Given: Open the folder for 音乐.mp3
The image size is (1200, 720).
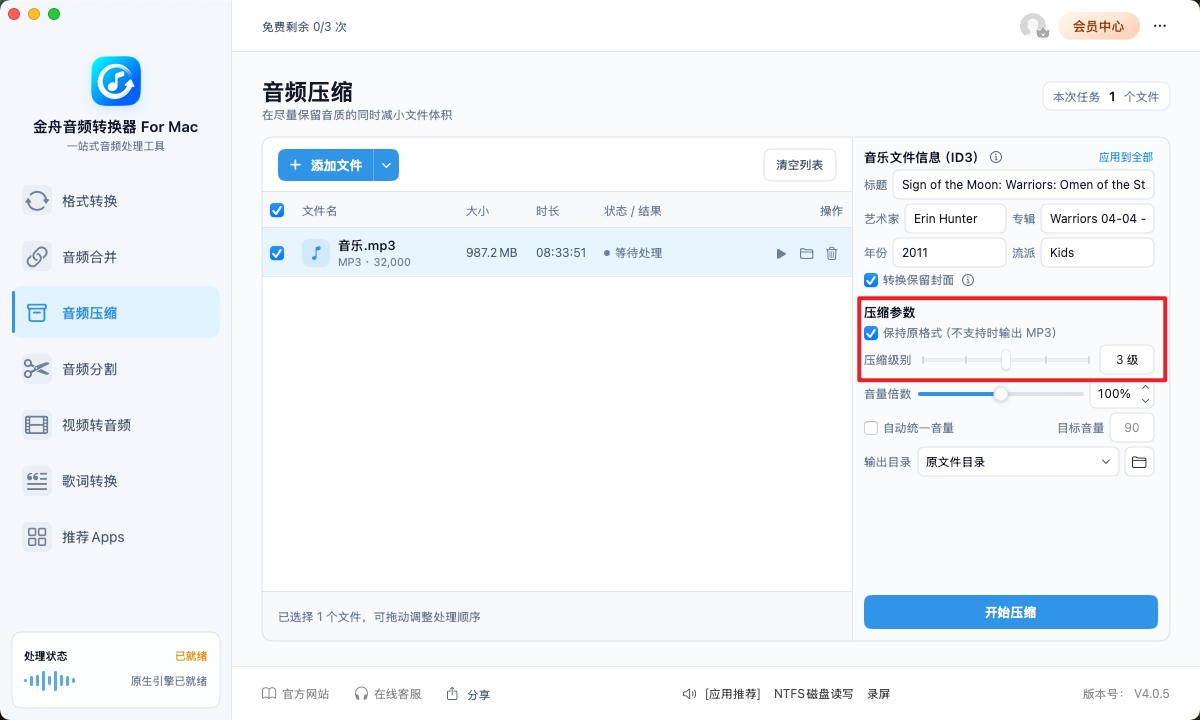Looking at the screenshot, I should [807, 254].
